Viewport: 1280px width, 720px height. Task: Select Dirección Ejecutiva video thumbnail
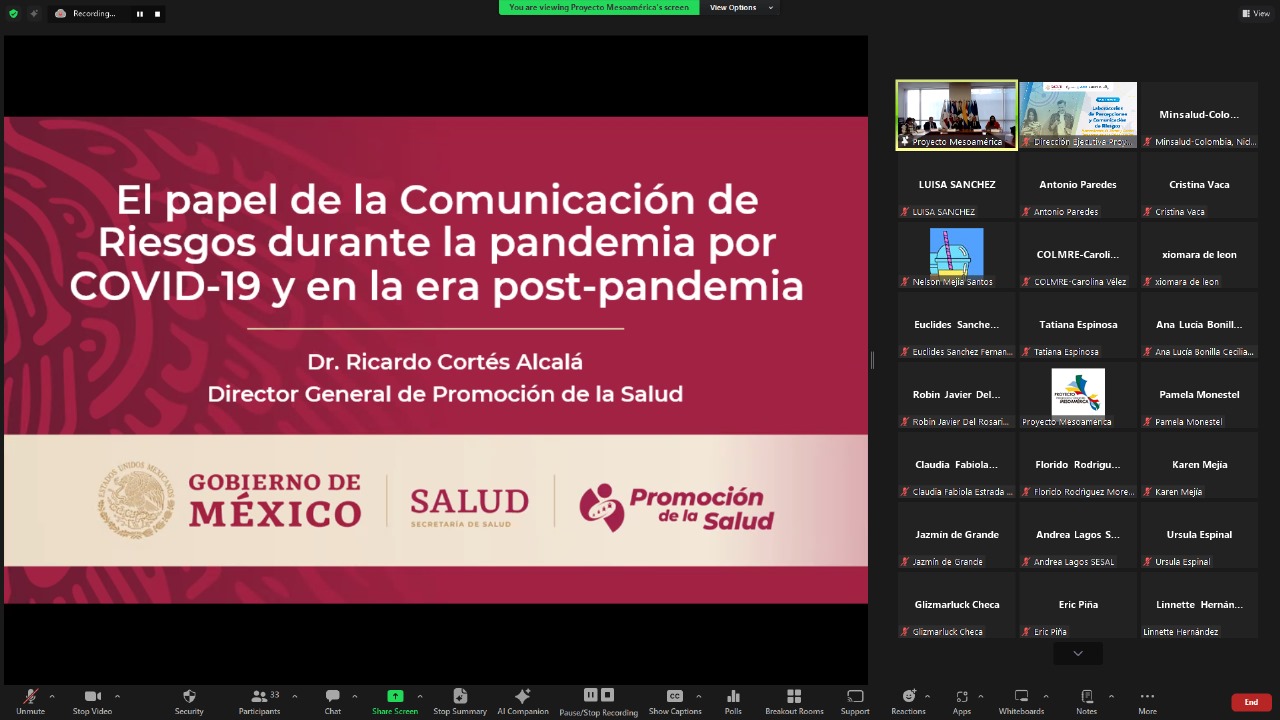1078,115
